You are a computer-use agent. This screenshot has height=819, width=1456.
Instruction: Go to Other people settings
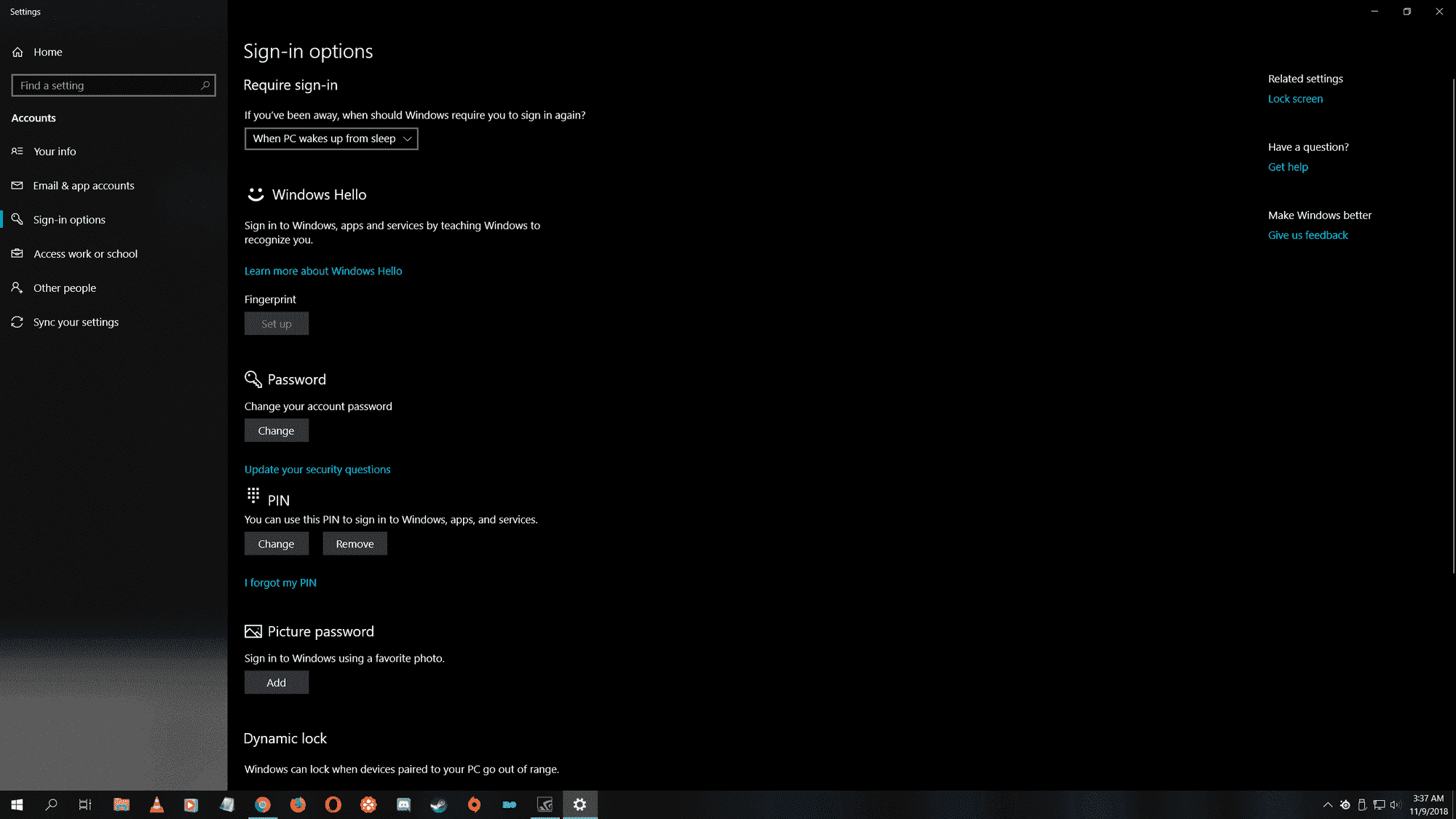pos(65,288)
